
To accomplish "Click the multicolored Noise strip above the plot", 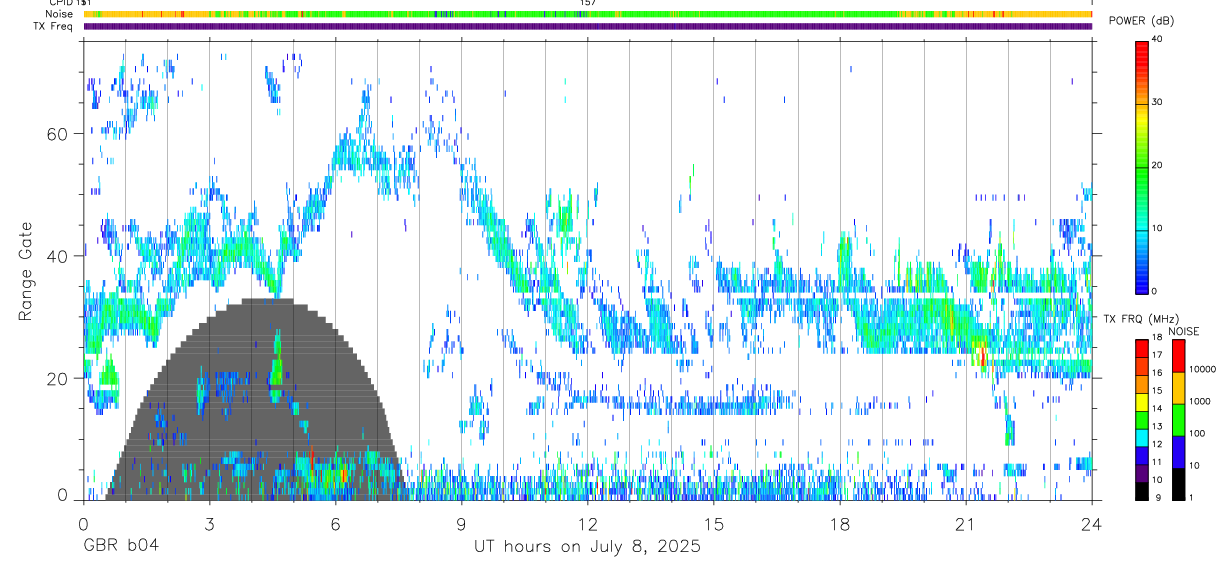I will point(587,14).
